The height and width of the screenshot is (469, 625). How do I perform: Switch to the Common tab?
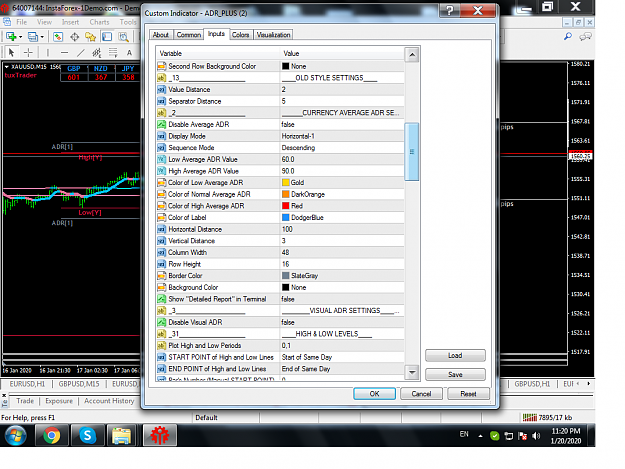(x=189, y=35)
